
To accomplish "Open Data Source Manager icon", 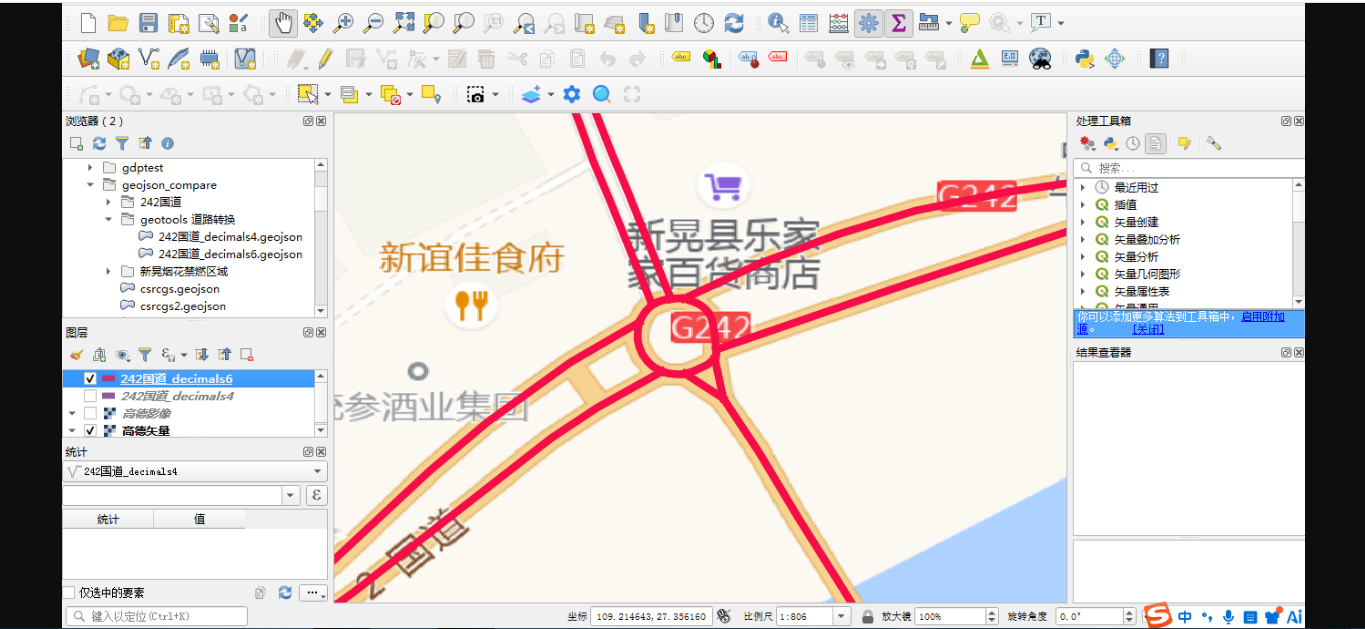I will (x=88, y=59).
